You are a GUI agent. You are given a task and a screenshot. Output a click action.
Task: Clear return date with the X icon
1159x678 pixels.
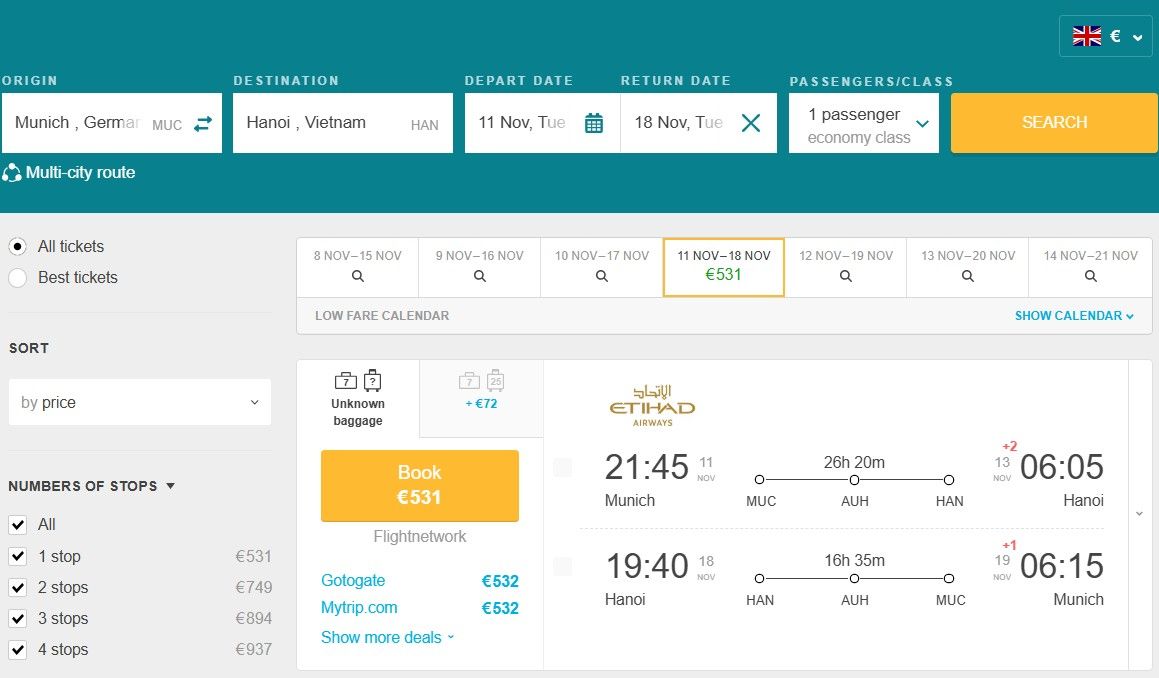(x=750, y=123)
